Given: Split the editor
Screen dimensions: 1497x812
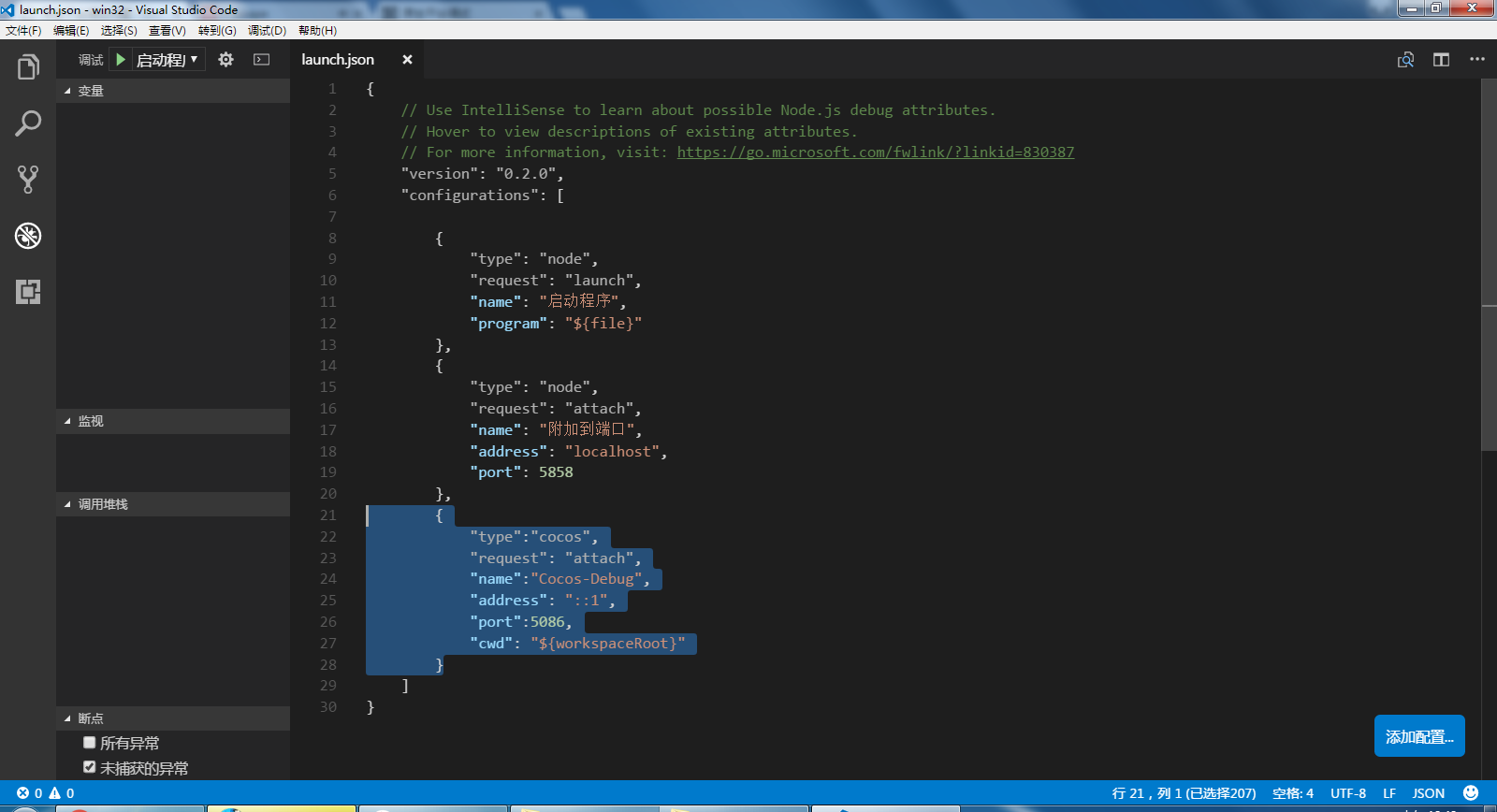Looking at the screenshot, I should (1441, 60).
